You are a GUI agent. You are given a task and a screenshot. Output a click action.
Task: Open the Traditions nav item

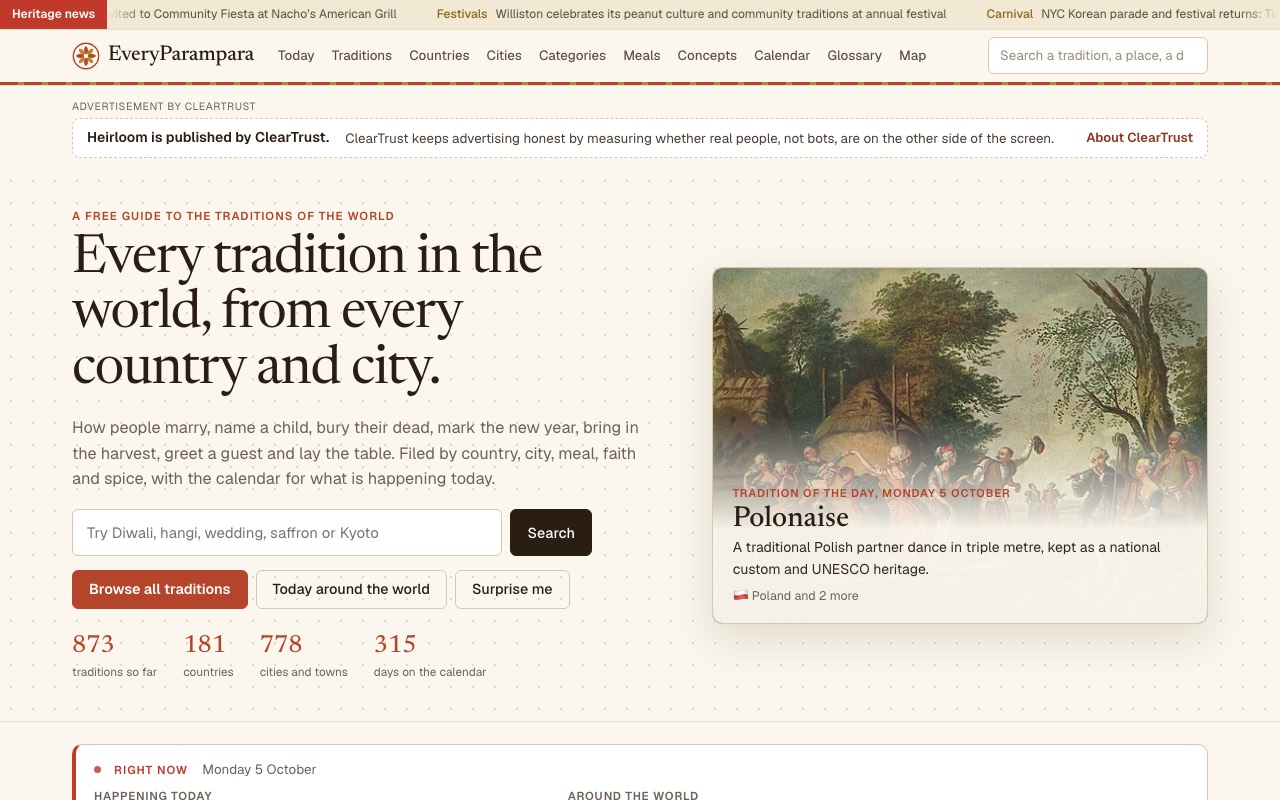[362, 56]
